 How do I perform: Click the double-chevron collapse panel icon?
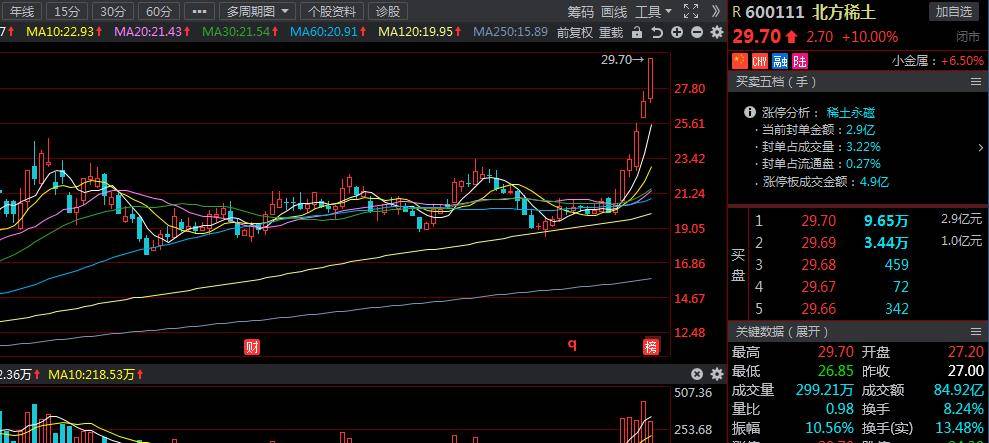click(716, 11)
